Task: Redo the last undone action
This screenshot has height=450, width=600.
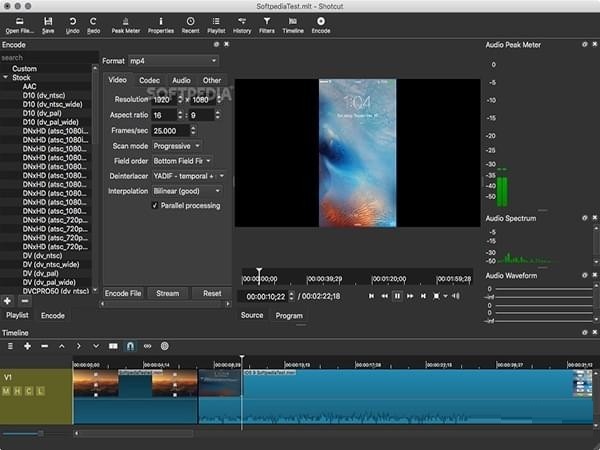Action: click(x=93, y=26)
